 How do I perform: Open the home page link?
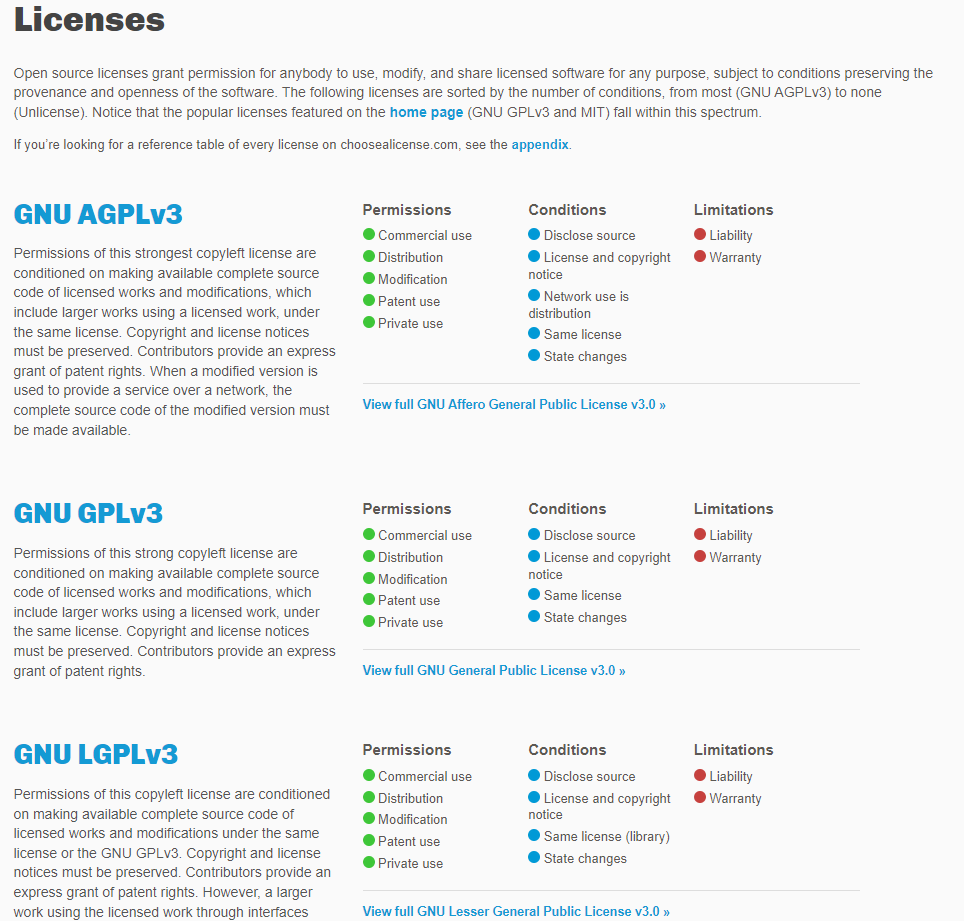(426, 113)
